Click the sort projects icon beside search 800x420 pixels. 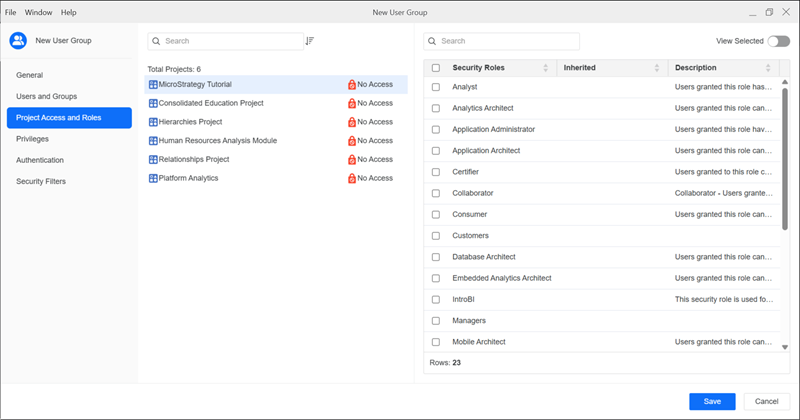click(310, 41)
